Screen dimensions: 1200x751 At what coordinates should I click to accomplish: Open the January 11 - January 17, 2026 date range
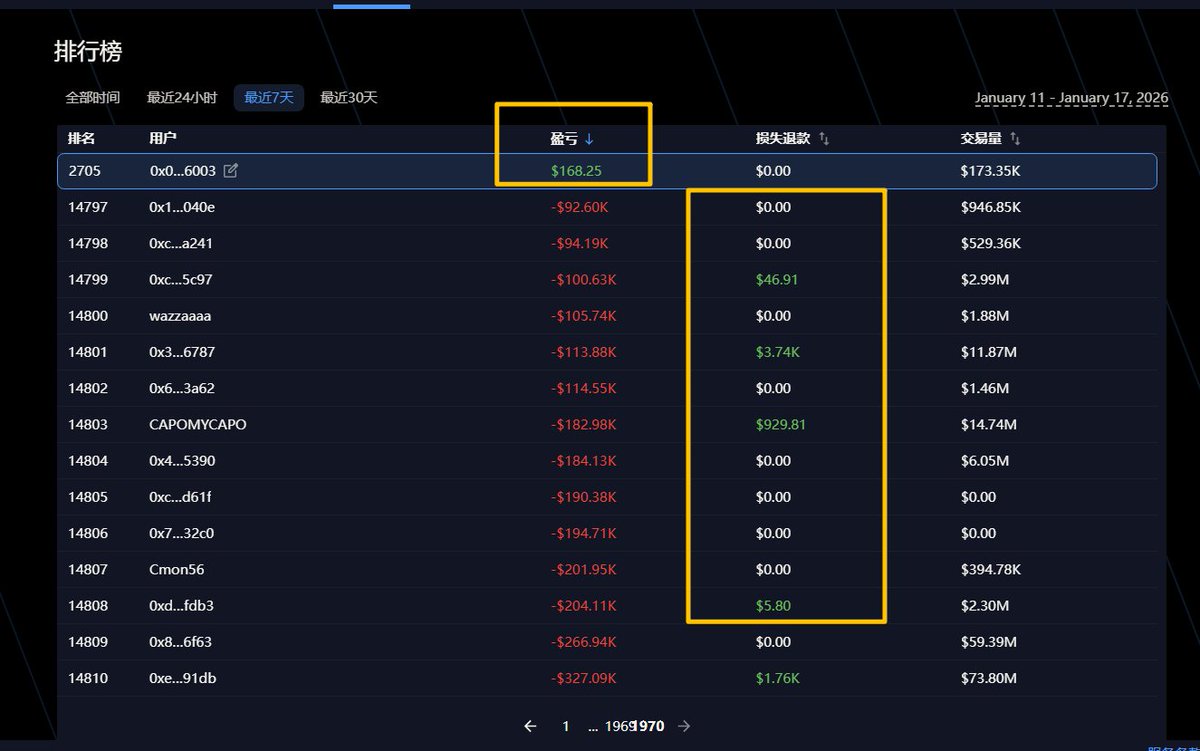click(x=1072, y=98)
